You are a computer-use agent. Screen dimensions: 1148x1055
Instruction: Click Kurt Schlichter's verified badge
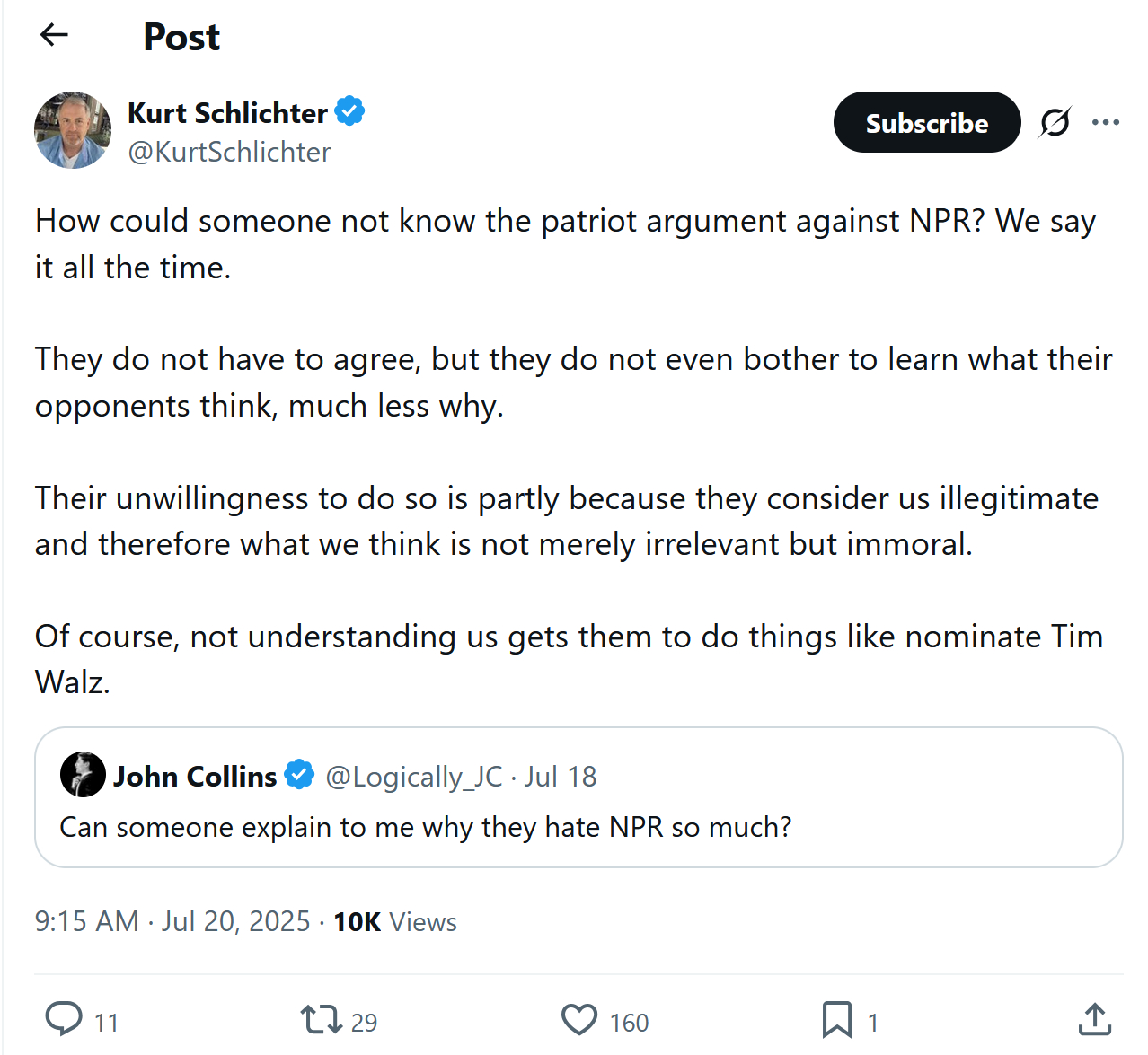[x=349, y=111]
